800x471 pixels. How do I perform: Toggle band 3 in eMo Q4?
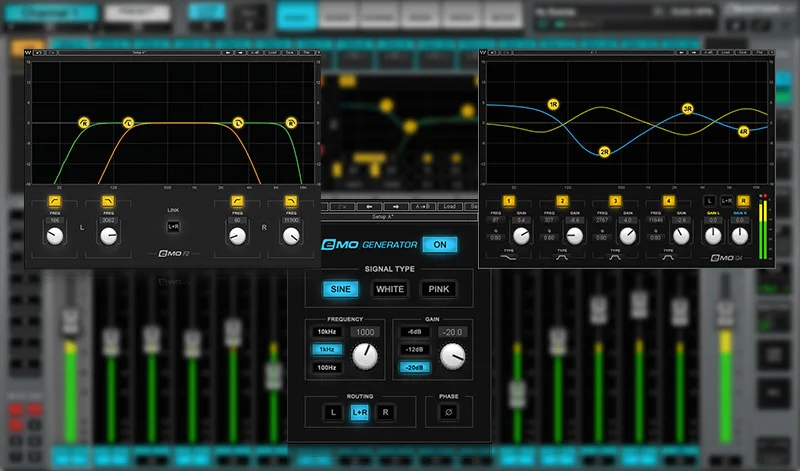[615, 201]
